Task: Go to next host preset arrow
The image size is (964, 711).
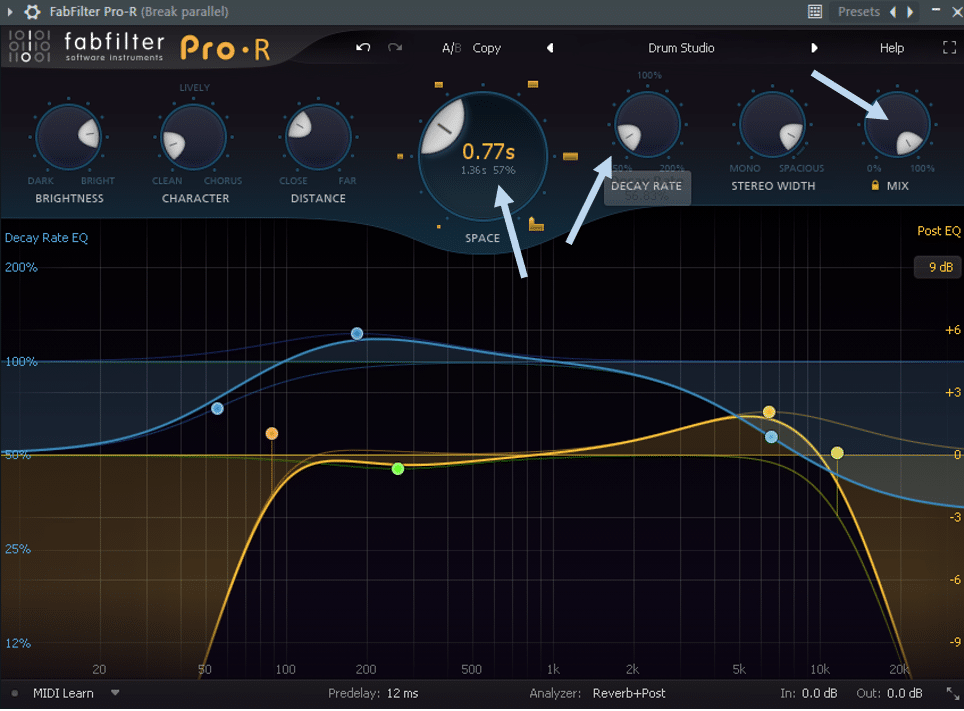Action: click(x=910, y=12)
